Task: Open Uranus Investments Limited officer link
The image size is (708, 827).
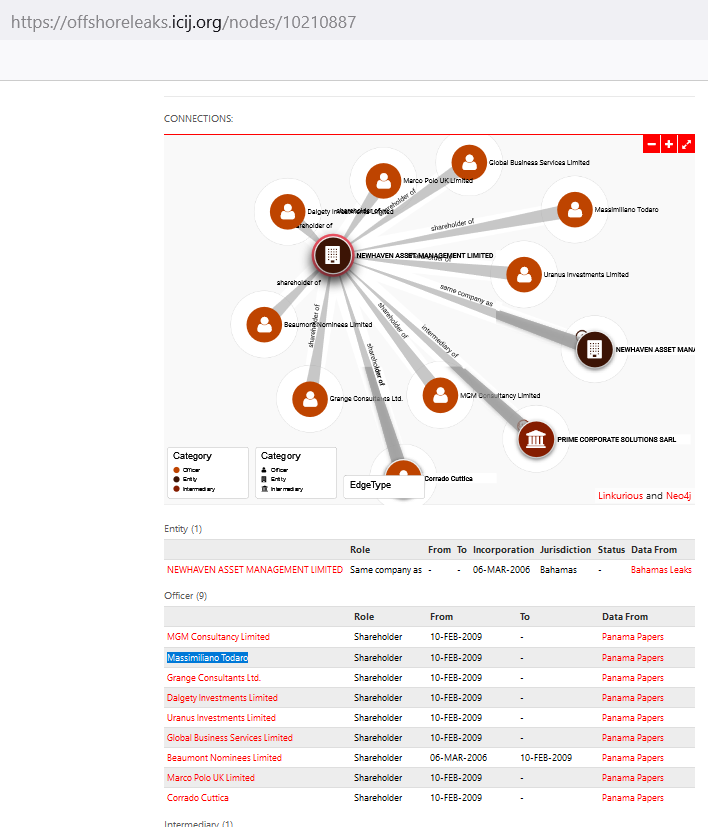Action: 221,718
